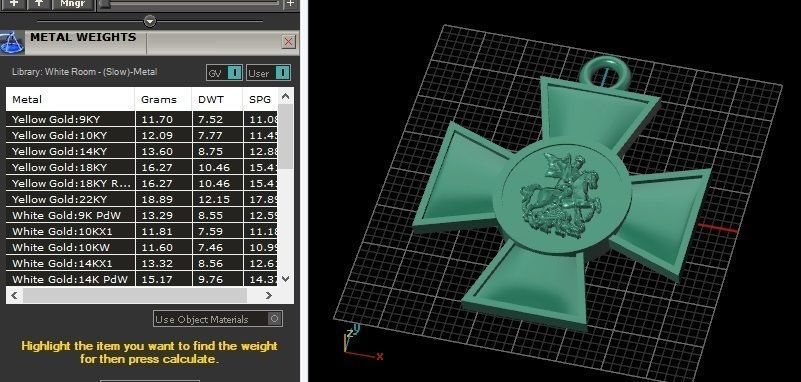Click the 7.77 DWT value
This screenshot has width=801, height=382.
pyautogui.click(x=210, y=135)
